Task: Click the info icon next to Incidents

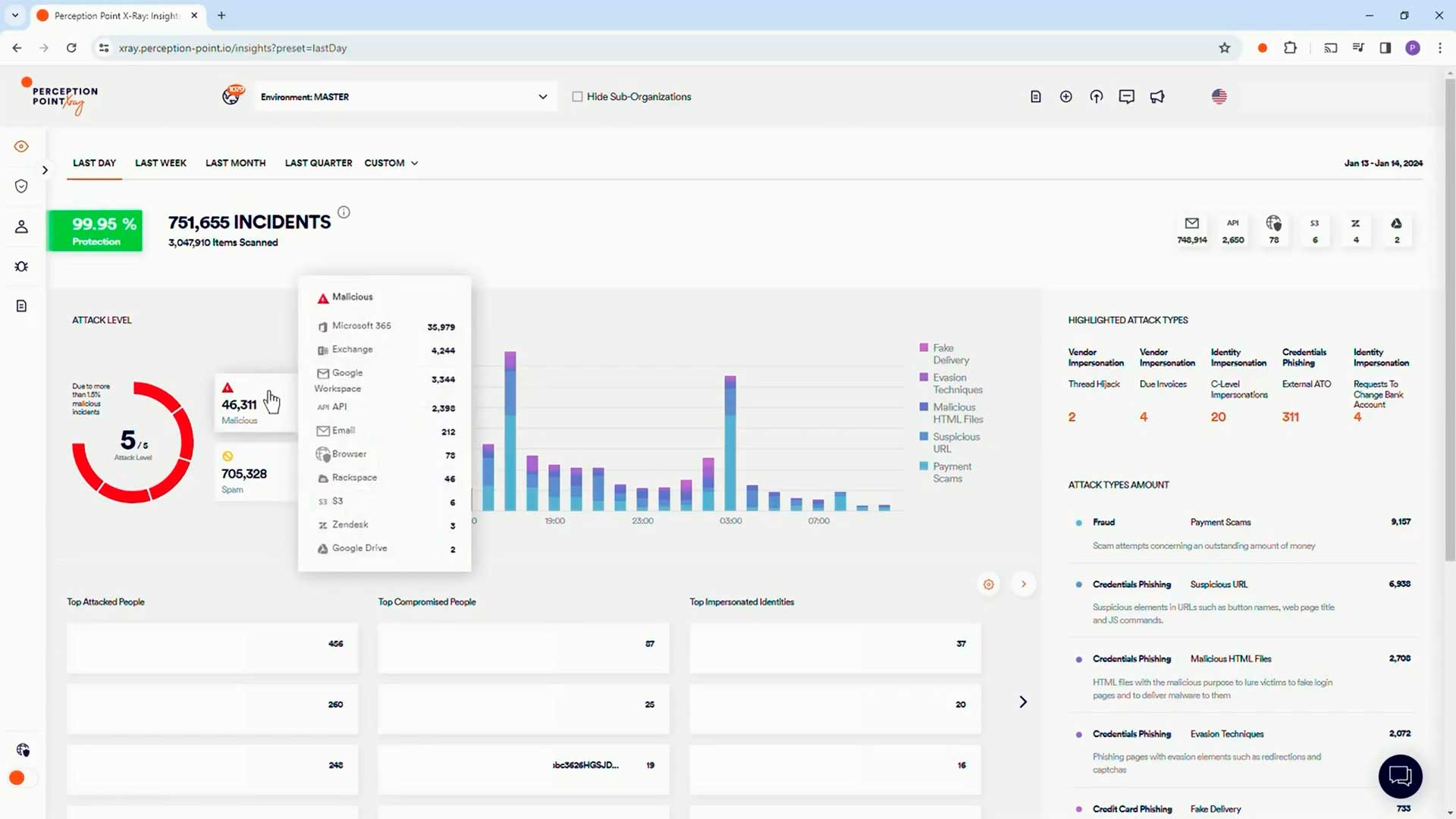Action: 344,212
